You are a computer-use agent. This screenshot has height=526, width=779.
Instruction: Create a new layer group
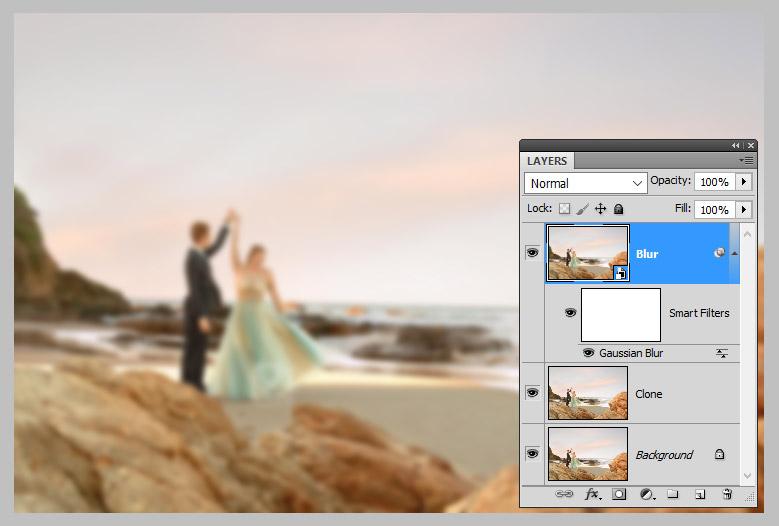674,494
